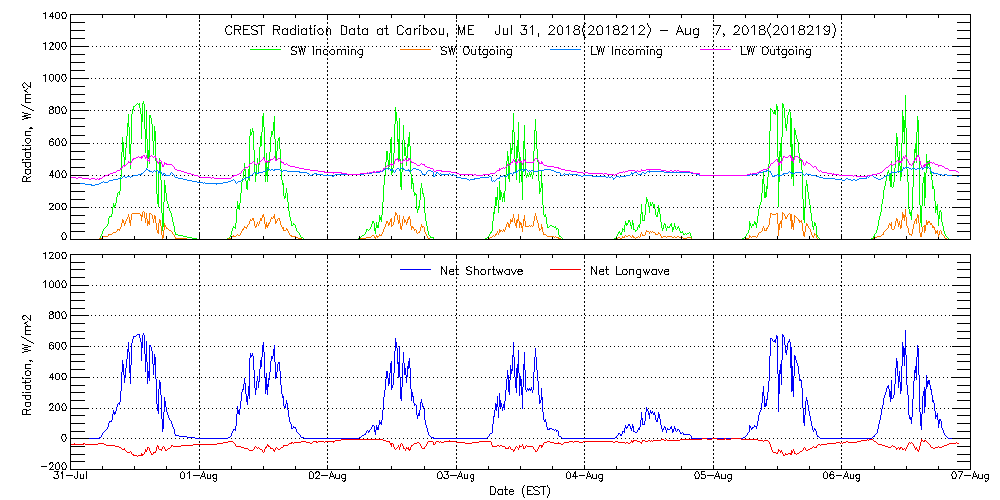The height and width of the screenshot is (500, 1000).
Task: Click the 'LW Incoming' legend label
Action: pyautogui.click(x=626, y=52)
